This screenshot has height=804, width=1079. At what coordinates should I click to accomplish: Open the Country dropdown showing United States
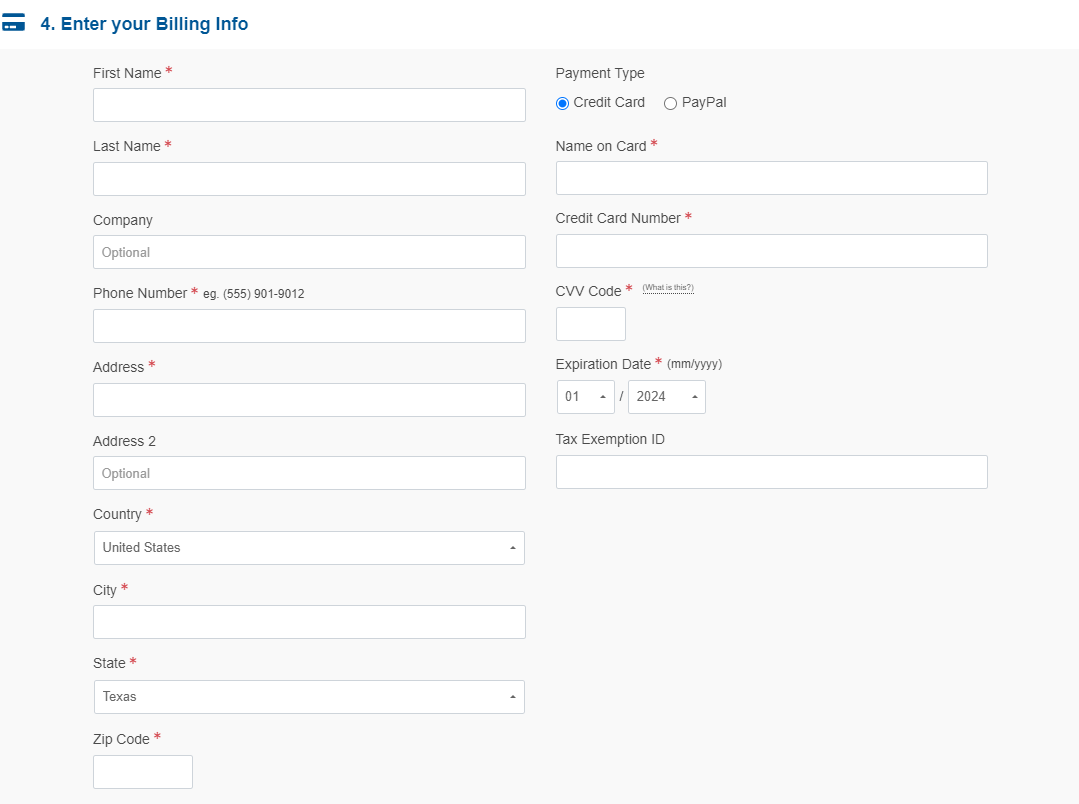click(x=309, y=548)
